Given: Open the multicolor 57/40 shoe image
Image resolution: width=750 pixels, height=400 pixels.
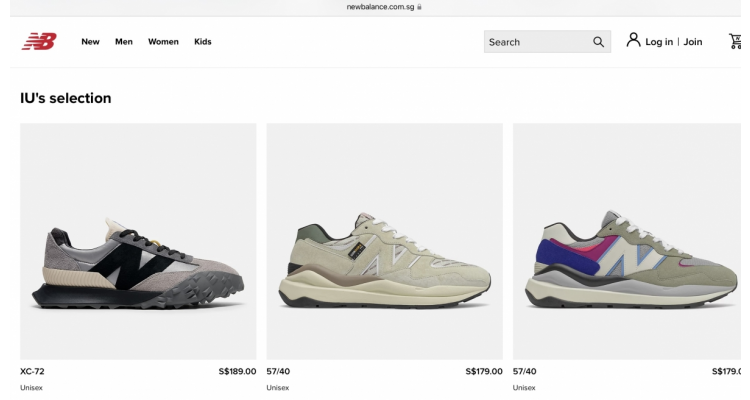Looking at the screenshot, I should 627,241.
